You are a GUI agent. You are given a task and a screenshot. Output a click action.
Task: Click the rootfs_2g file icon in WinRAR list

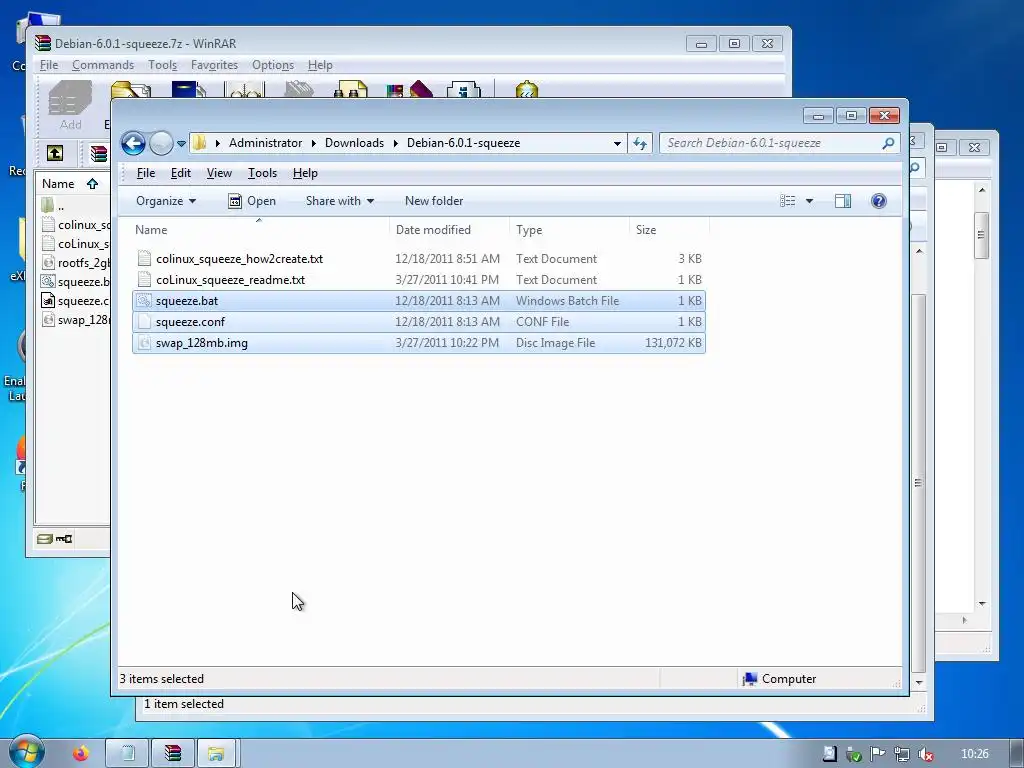click(48, 263)
